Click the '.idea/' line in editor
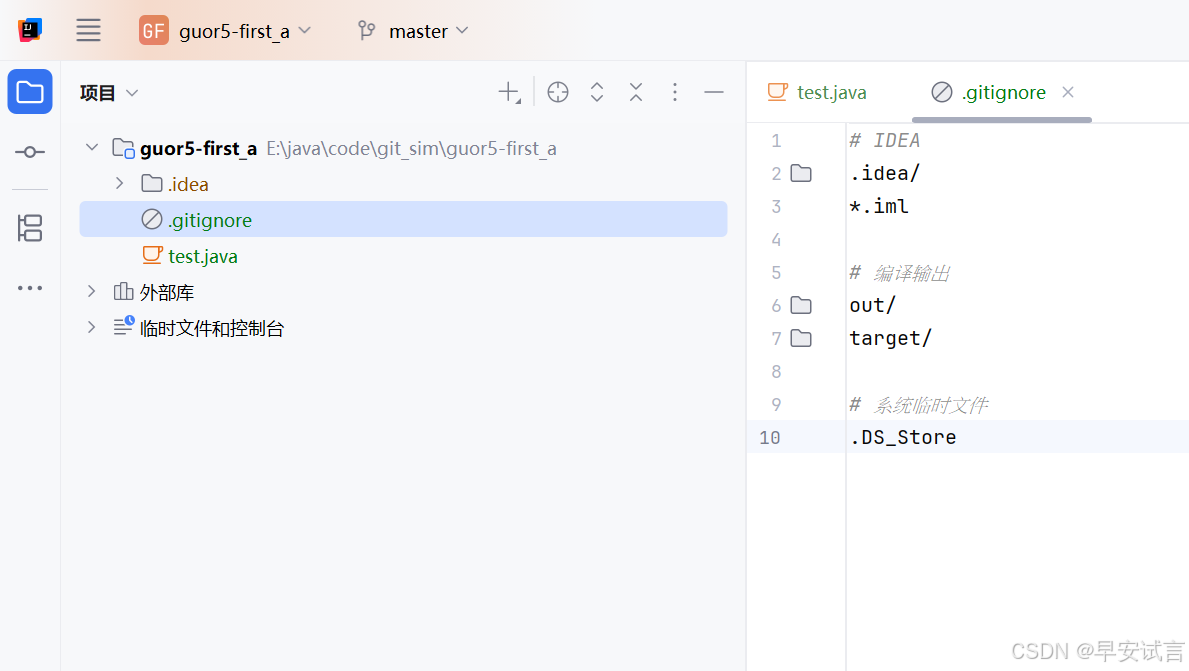Viewport: 1189px width, 671px height. 885,174
